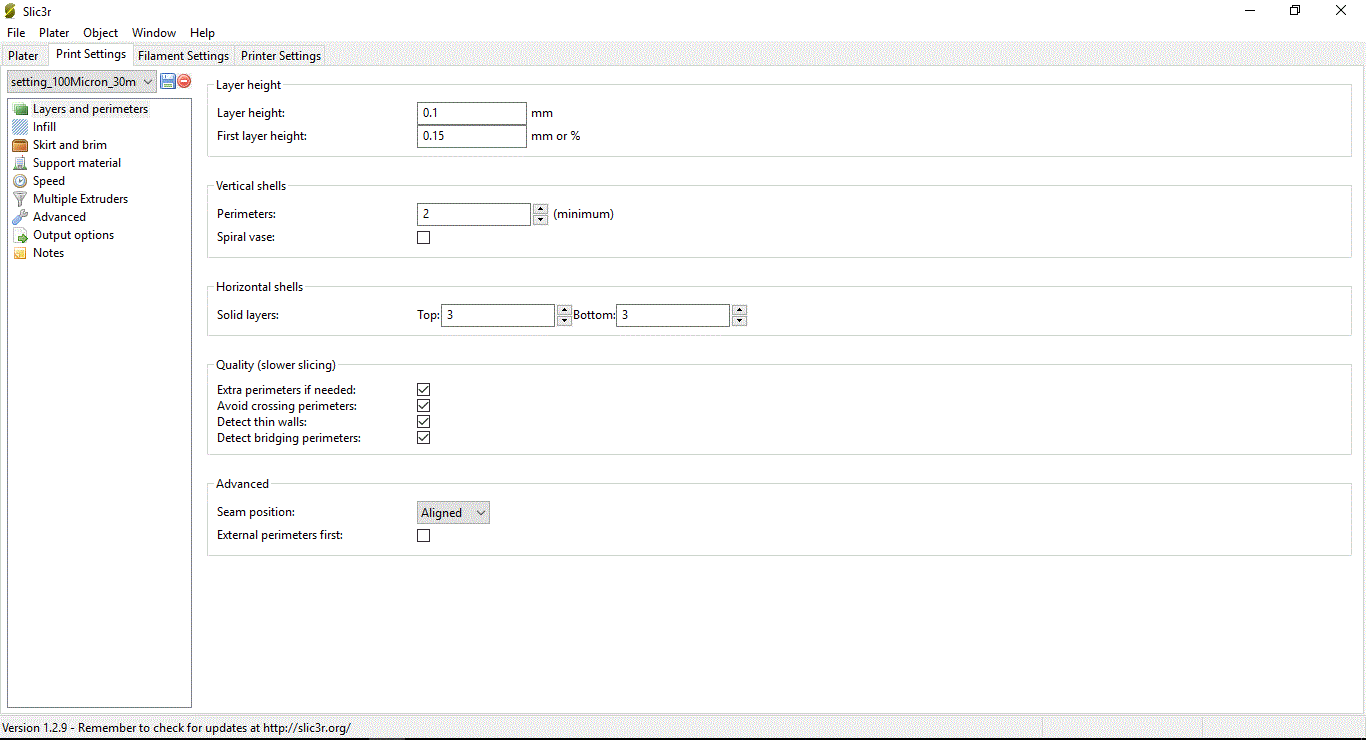The height and width of the screenshot is (740, 1366).
Task: Click the version status bar text
Action: pos(177,728)
